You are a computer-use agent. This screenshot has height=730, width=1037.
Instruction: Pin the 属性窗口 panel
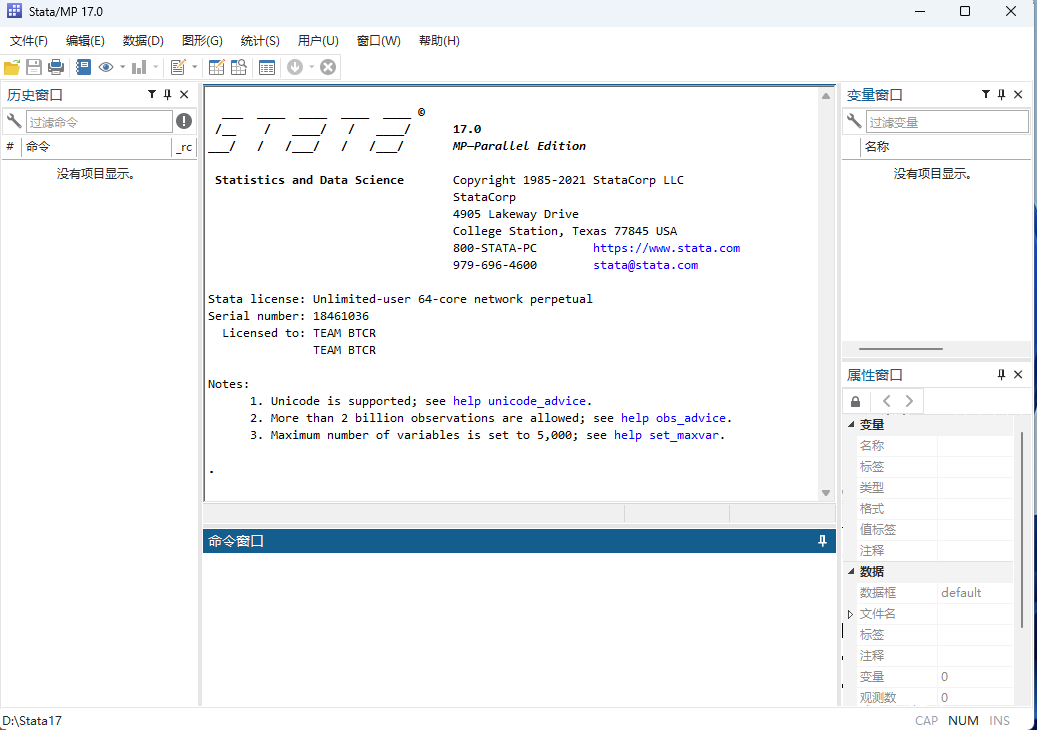pyautogui.click(x=1002, y=375)
